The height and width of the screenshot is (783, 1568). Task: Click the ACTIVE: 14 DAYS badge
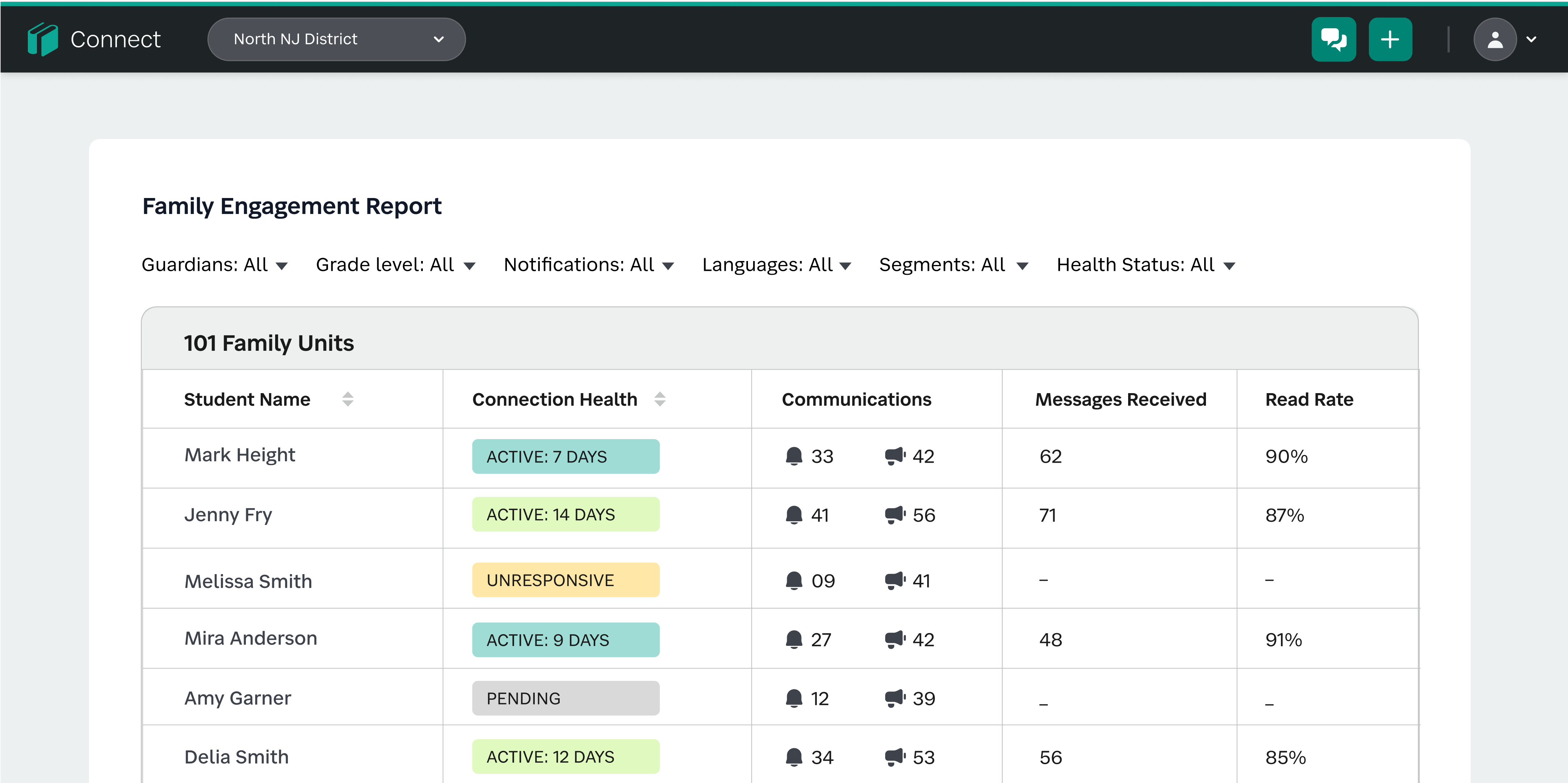pos(566,515)
